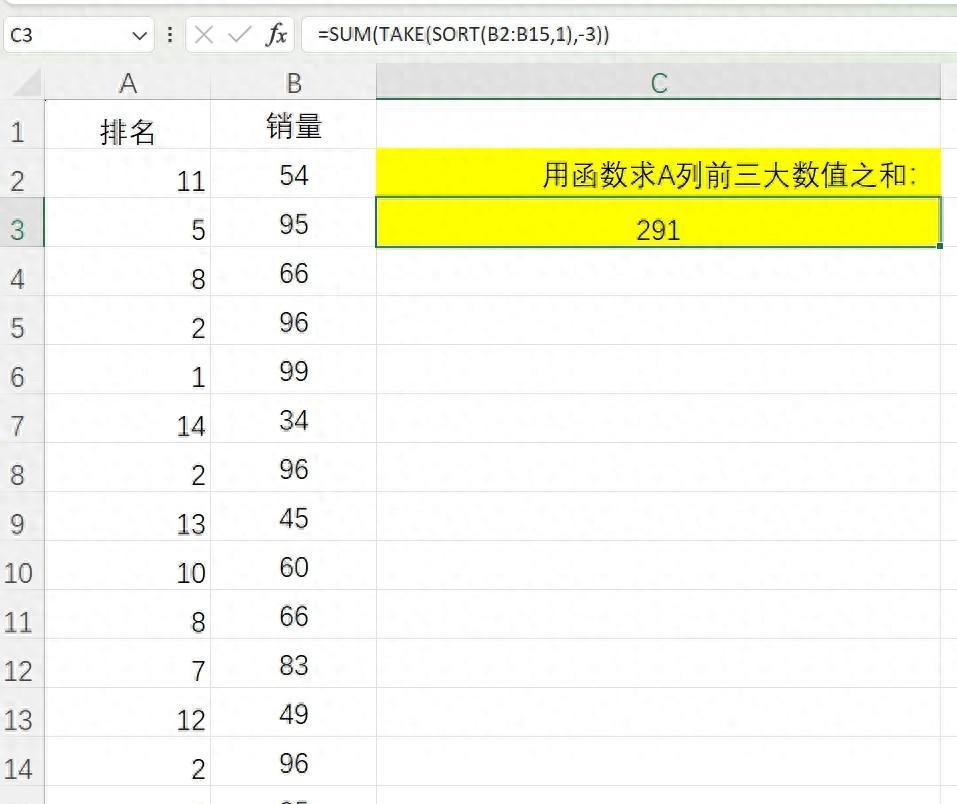Click cell B12 containing 83
Screen dimensions: 957x804
[x=294, y=663]
